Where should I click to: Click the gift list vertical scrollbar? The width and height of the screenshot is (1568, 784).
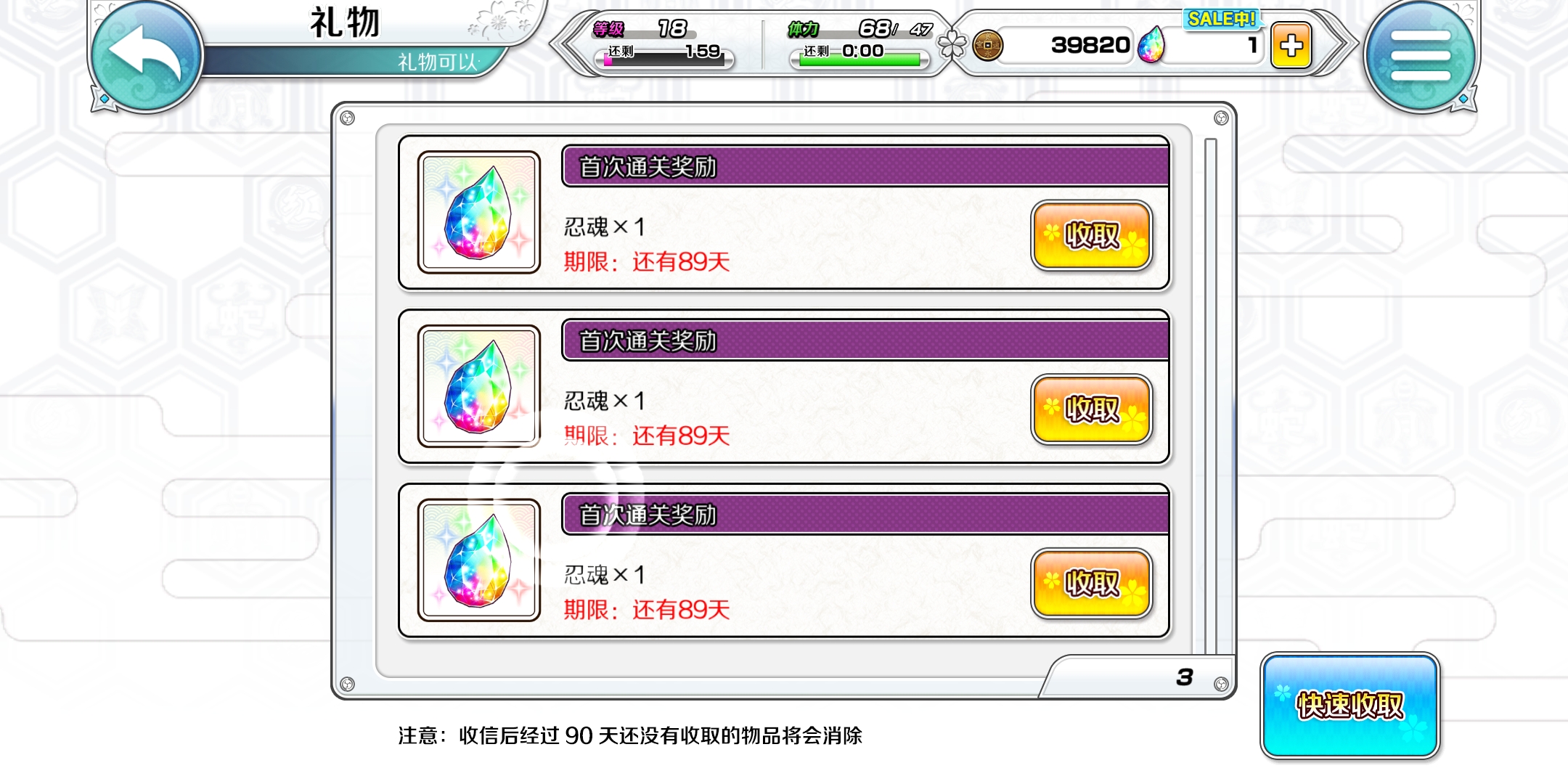[x=1210, y=396]
